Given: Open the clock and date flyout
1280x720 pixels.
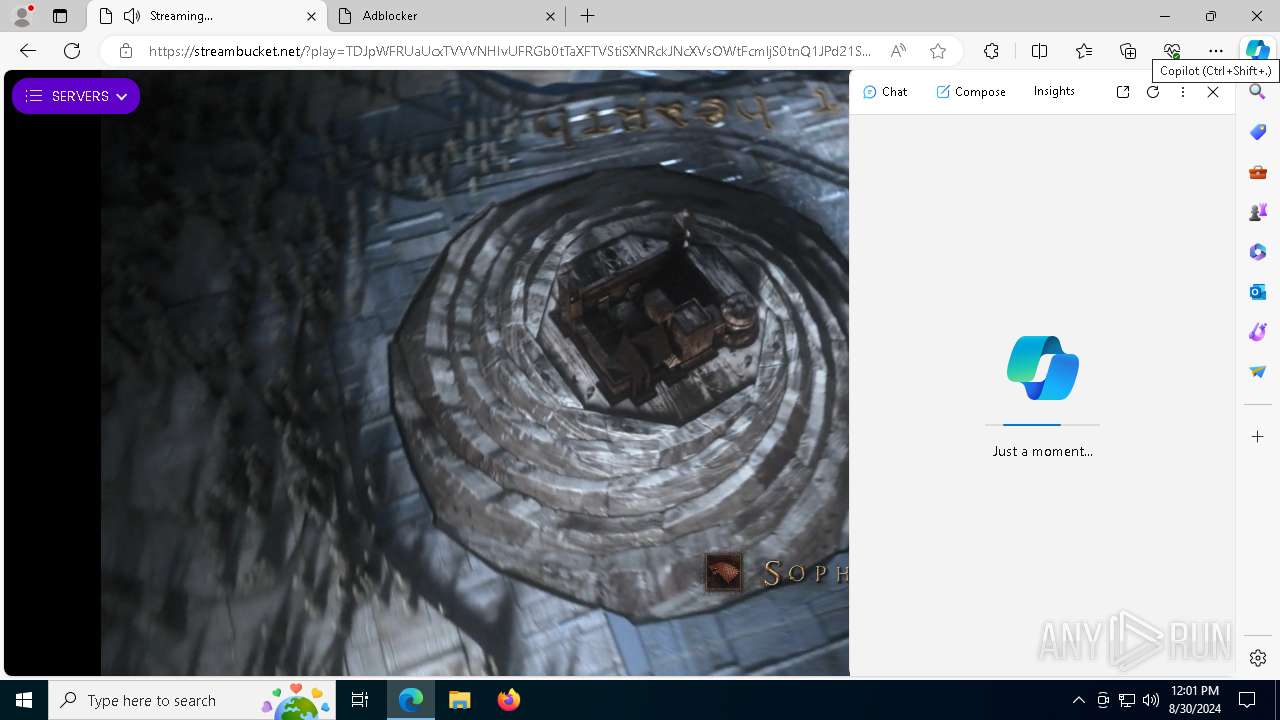Looking at the screenshot, I should [x=1194, y=700].
